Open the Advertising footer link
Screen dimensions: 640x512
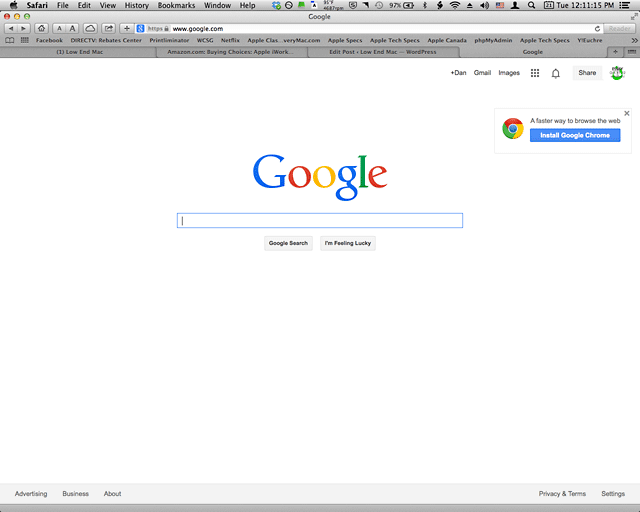[x=31, y=494]
